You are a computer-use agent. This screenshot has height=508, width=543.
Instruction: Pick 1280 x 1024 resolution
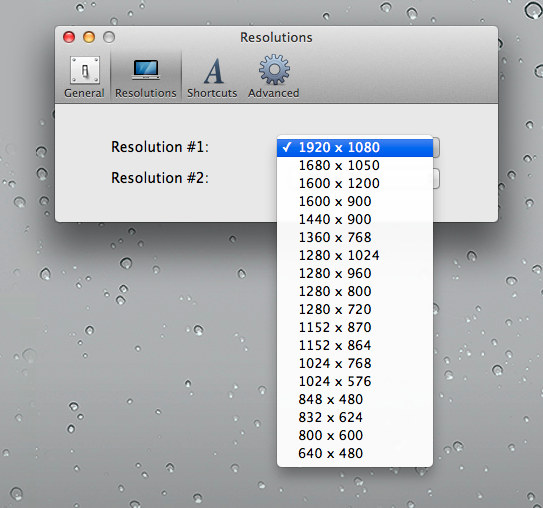(x=355, y=256)
